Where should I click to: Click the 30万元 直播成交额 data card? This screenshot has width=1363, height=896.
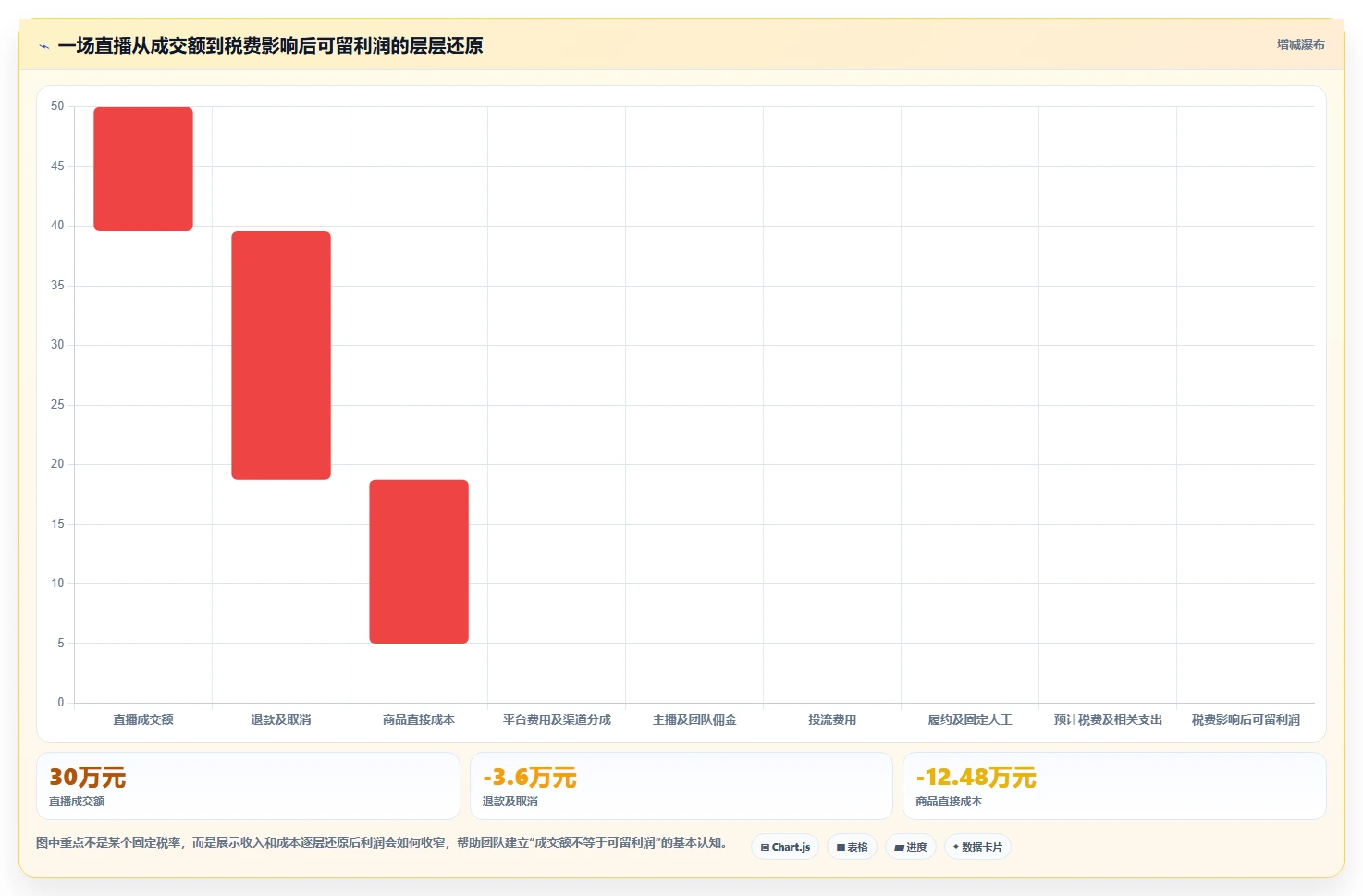248,786
